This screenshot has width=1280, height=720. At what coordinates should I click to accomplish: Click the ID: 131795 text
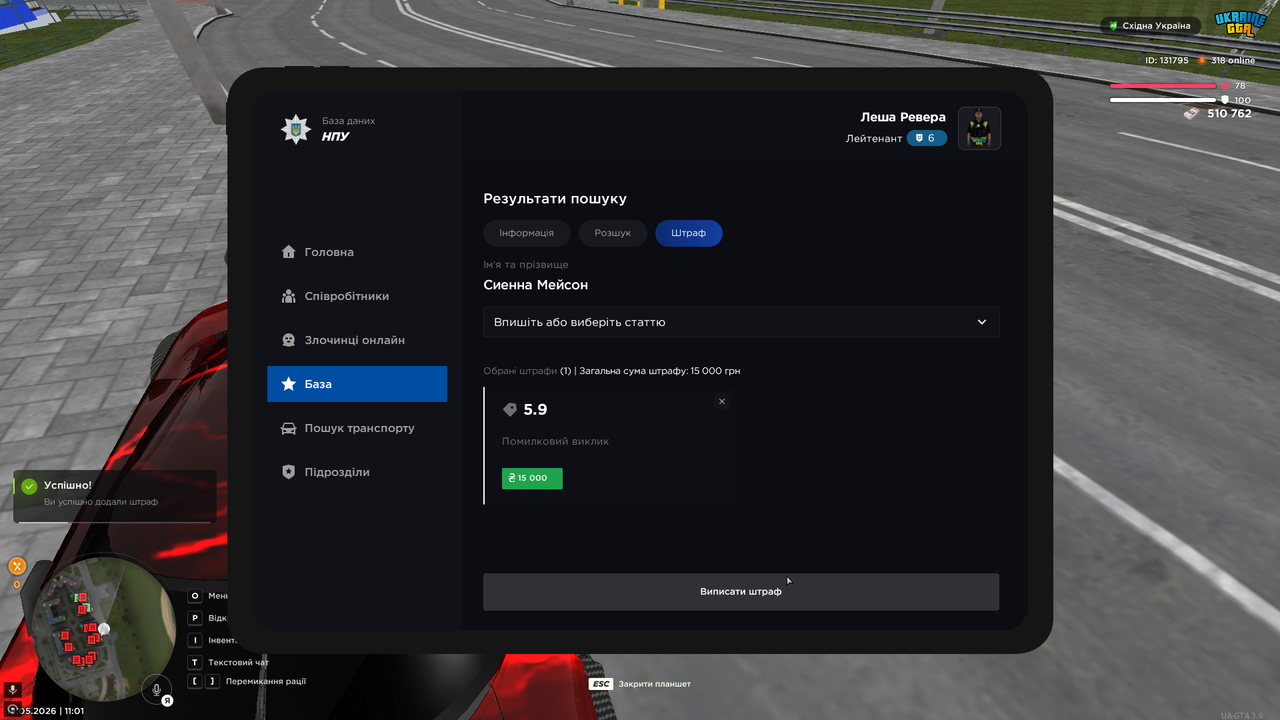pyautogui.click(x=1167, y=60)
